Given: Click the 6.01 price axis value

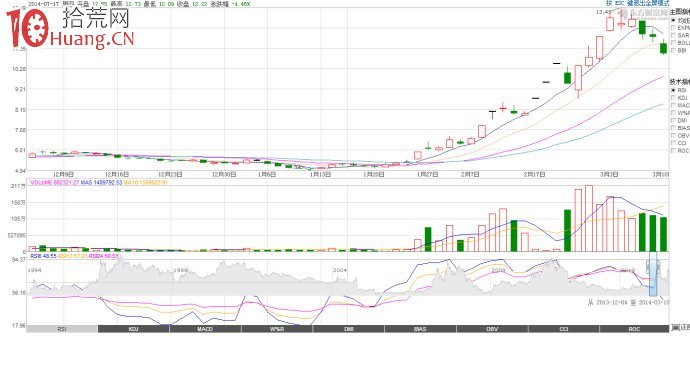Looking at the screenshot, I should (21, 150).
